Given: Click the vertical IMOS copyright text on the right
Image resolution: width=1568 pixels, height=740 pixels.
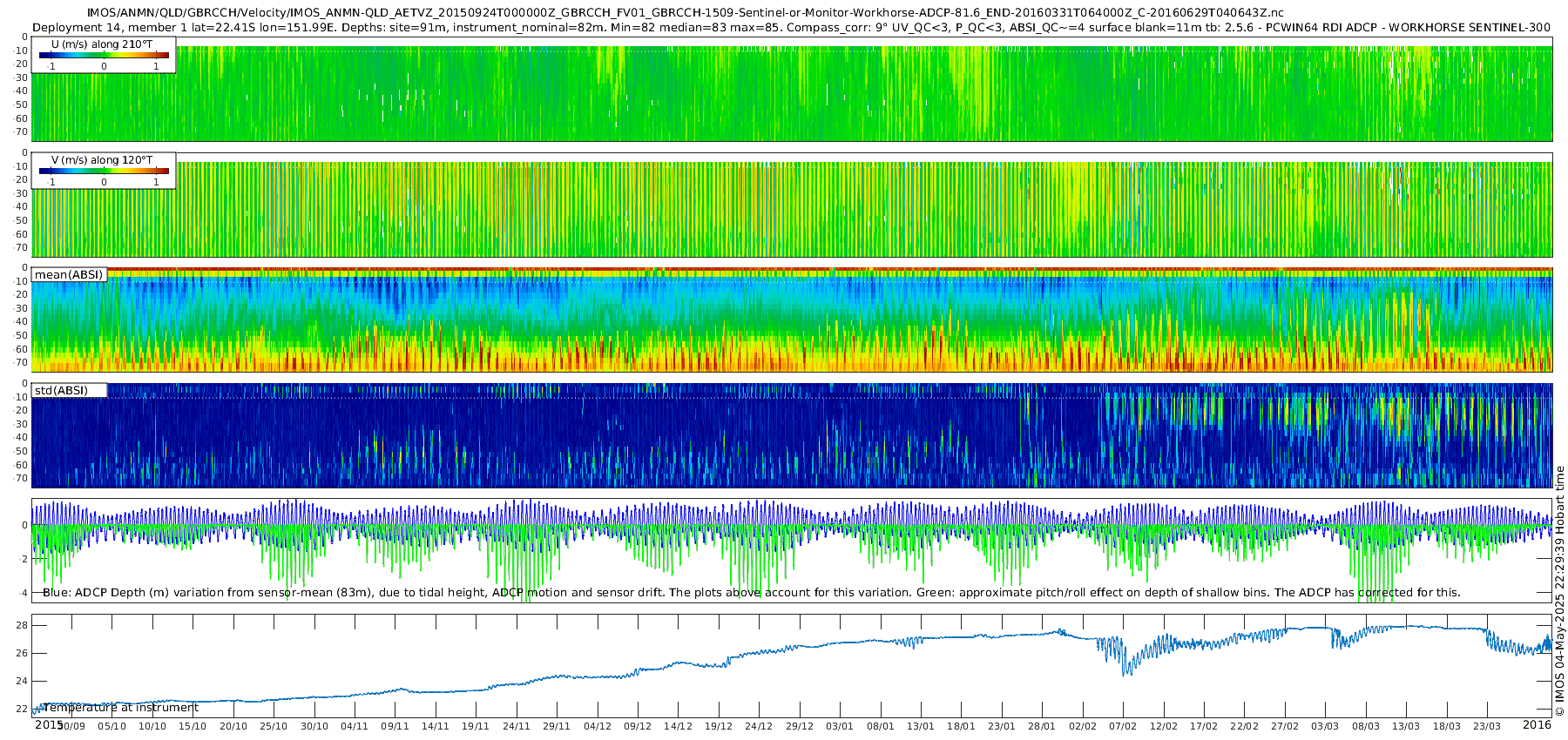Looking at the screenshot, I should [1559, 592].
